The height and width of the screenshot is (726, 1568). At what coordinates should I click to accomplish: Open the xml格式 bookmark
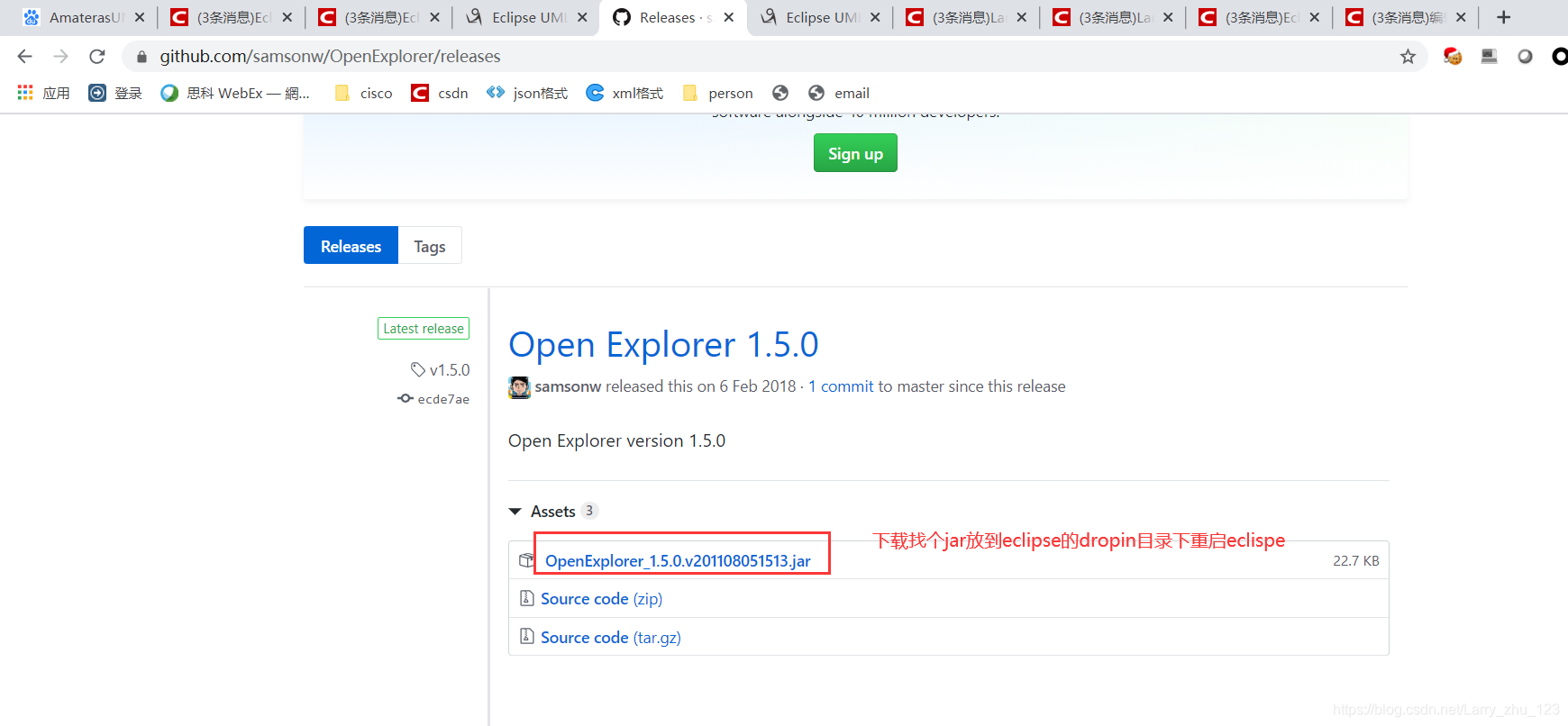pos(624,93)
